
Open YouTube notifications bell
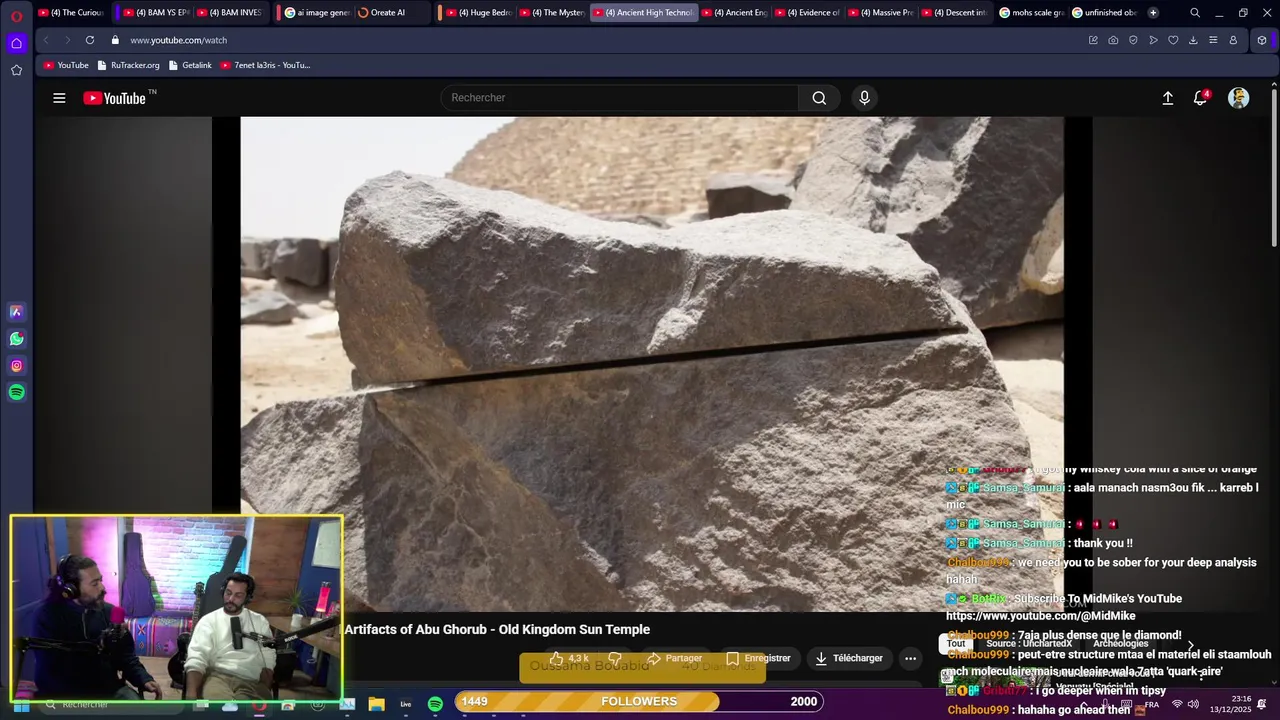click(1200, 98)
